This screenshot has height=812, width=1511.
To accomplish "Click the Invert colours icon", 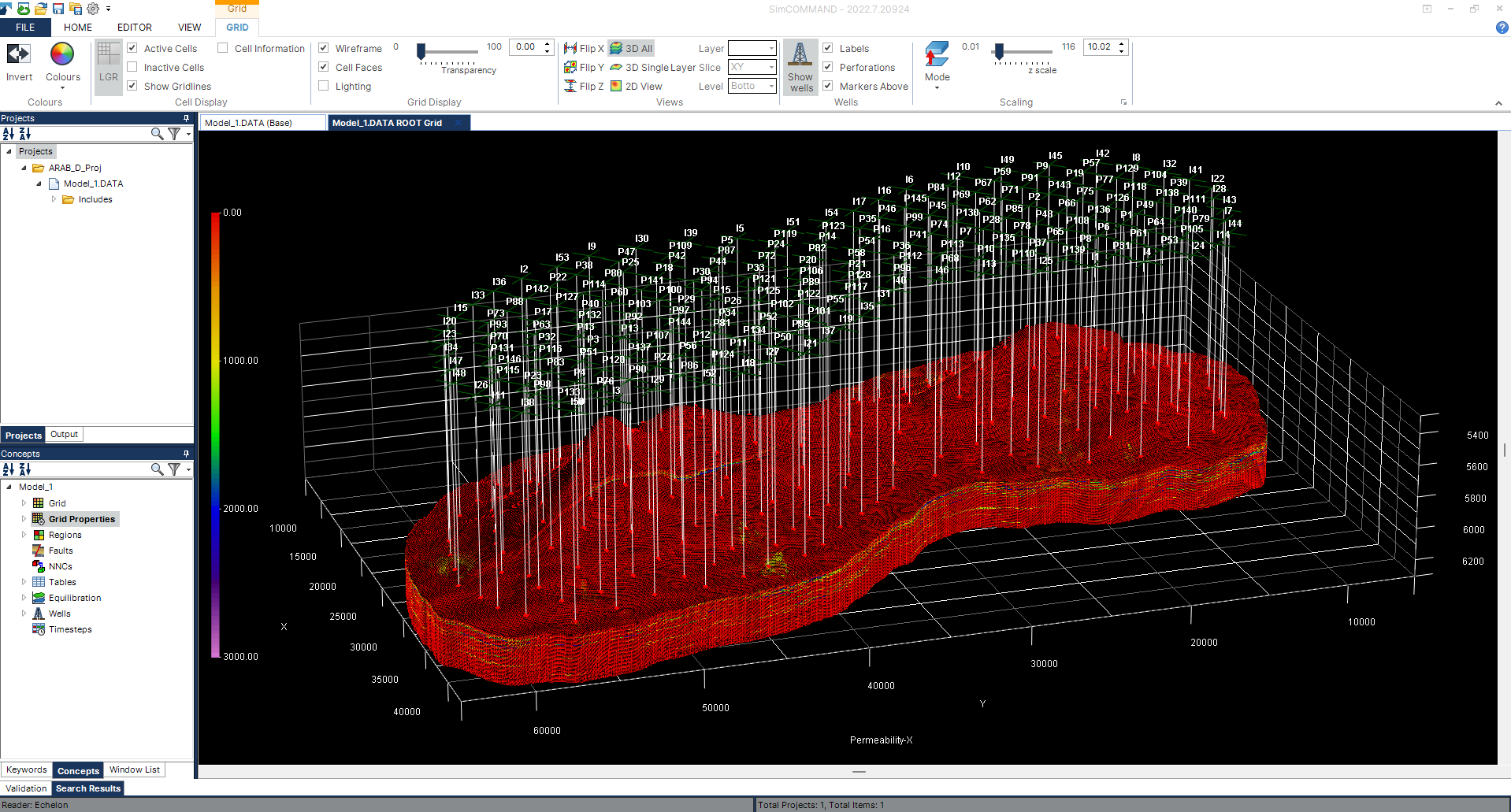I will (19, 54).
